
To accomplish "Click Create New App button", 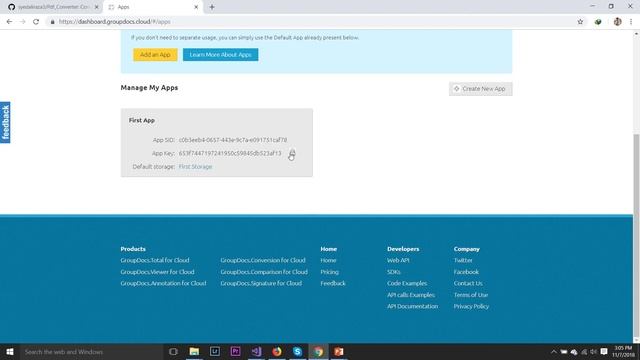I will click(480, 89).
